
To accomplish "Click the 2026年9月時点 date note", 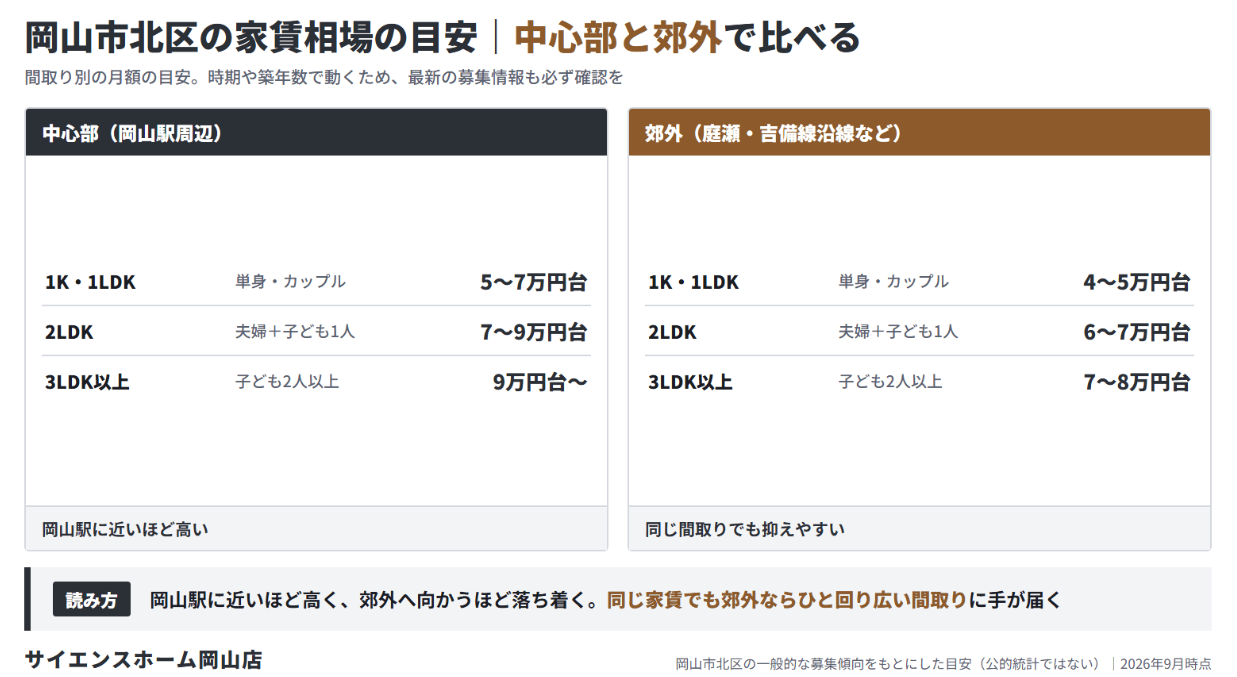I will click(x=1166, y=663).
